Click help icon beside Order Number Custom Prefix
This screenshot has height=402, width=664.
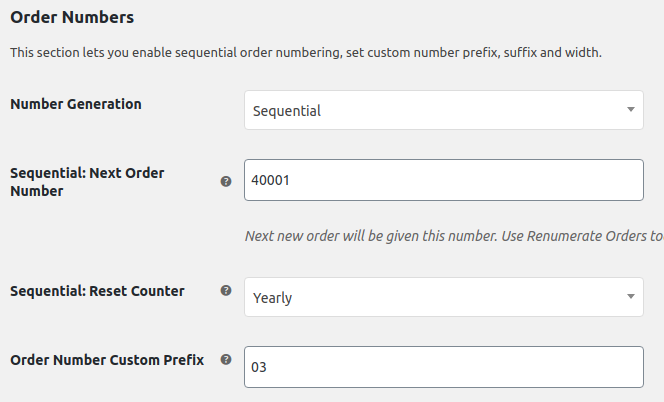tap(226, 360)
